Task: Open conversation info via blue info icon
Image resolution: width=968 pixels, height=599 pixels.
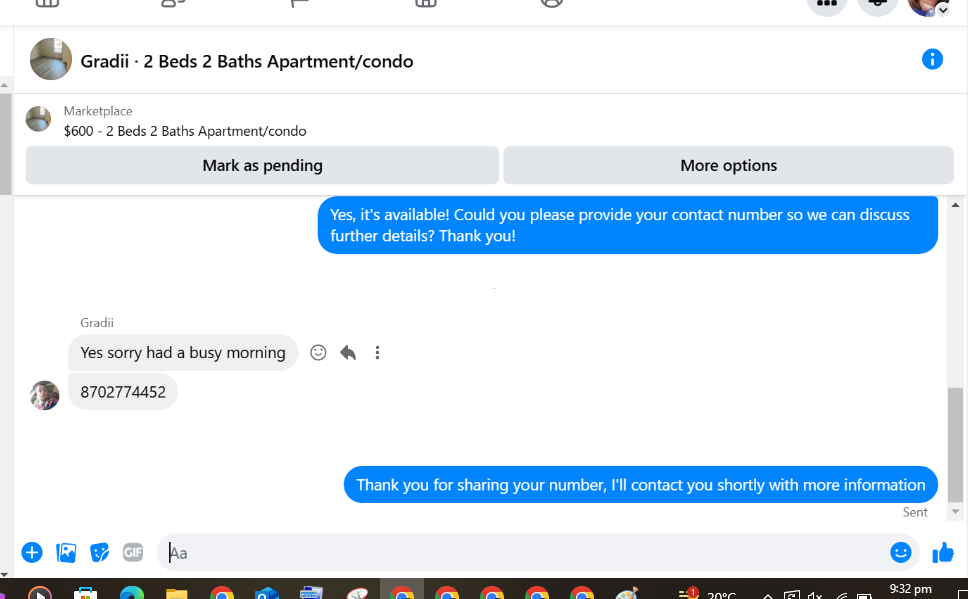Action: coord(932,59)
